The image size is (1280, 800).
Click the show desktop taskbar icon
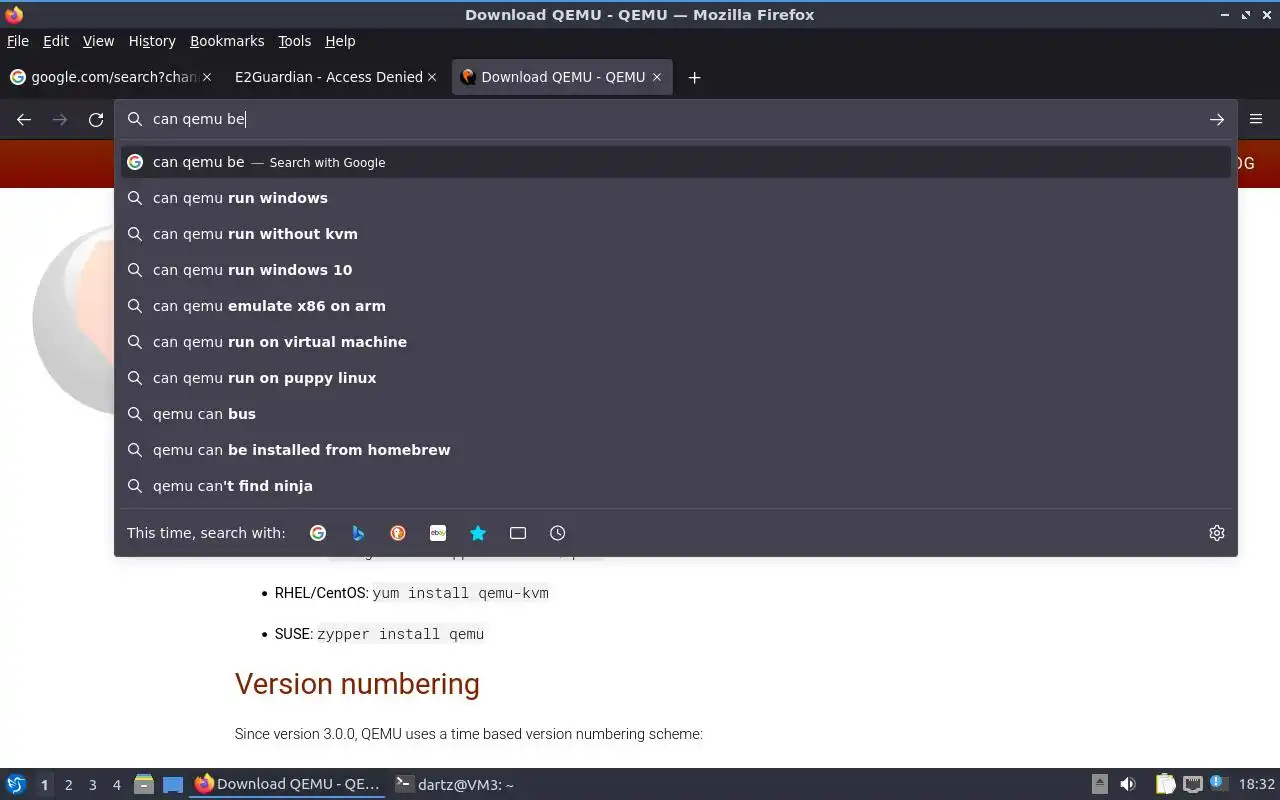click(173, 784)
